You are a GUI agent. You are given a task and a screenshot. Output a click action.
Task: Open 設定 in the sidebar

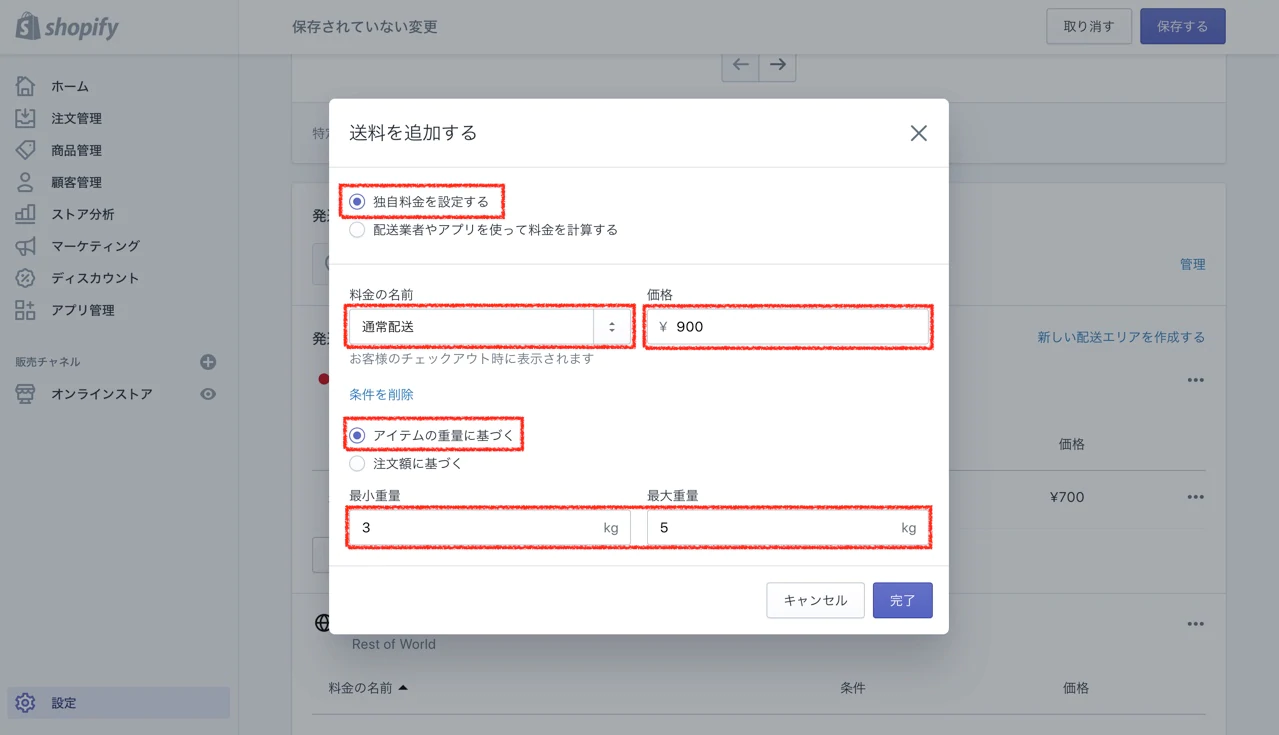tap(64, 703)
